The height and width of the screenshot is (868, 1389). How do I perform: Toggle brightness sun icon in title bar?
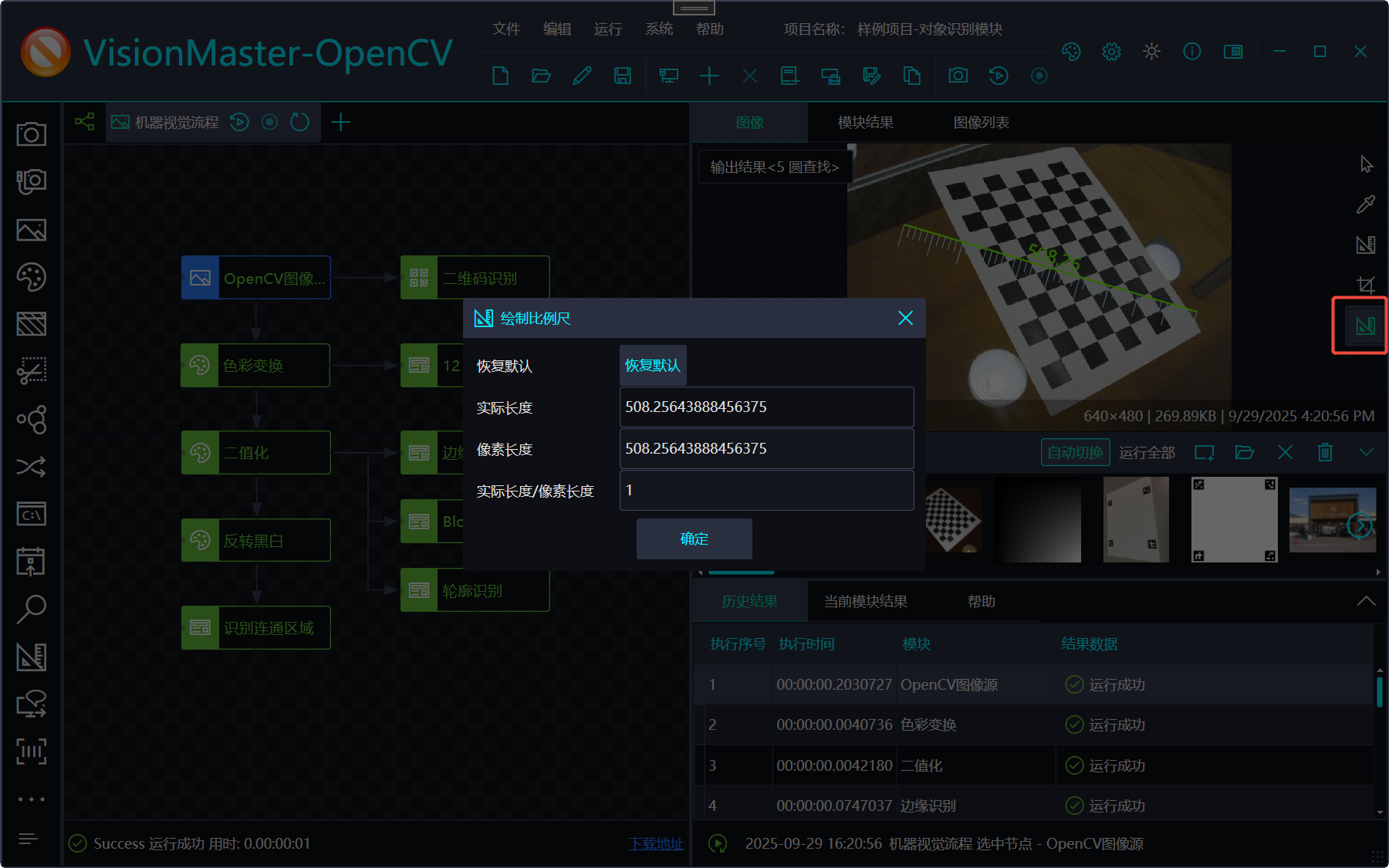pyautogui.click(x=1151, y=52)
